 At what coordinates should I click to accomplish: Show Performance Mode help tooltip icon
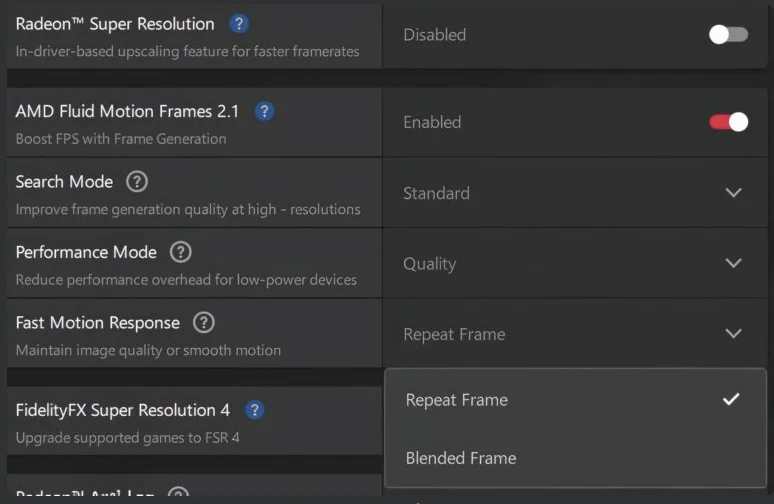181,252
